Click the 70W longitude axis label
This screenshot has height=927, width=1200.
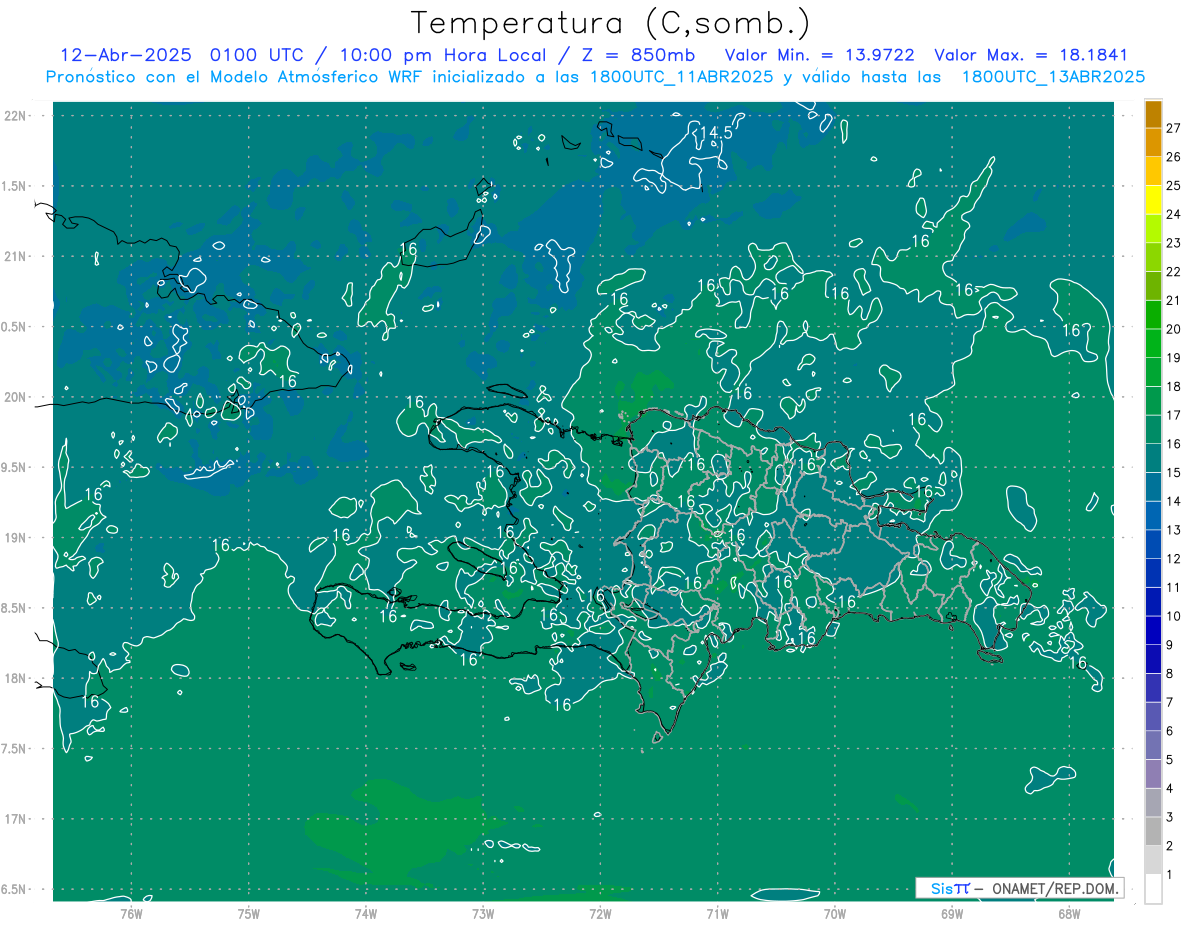click(835, 913)
